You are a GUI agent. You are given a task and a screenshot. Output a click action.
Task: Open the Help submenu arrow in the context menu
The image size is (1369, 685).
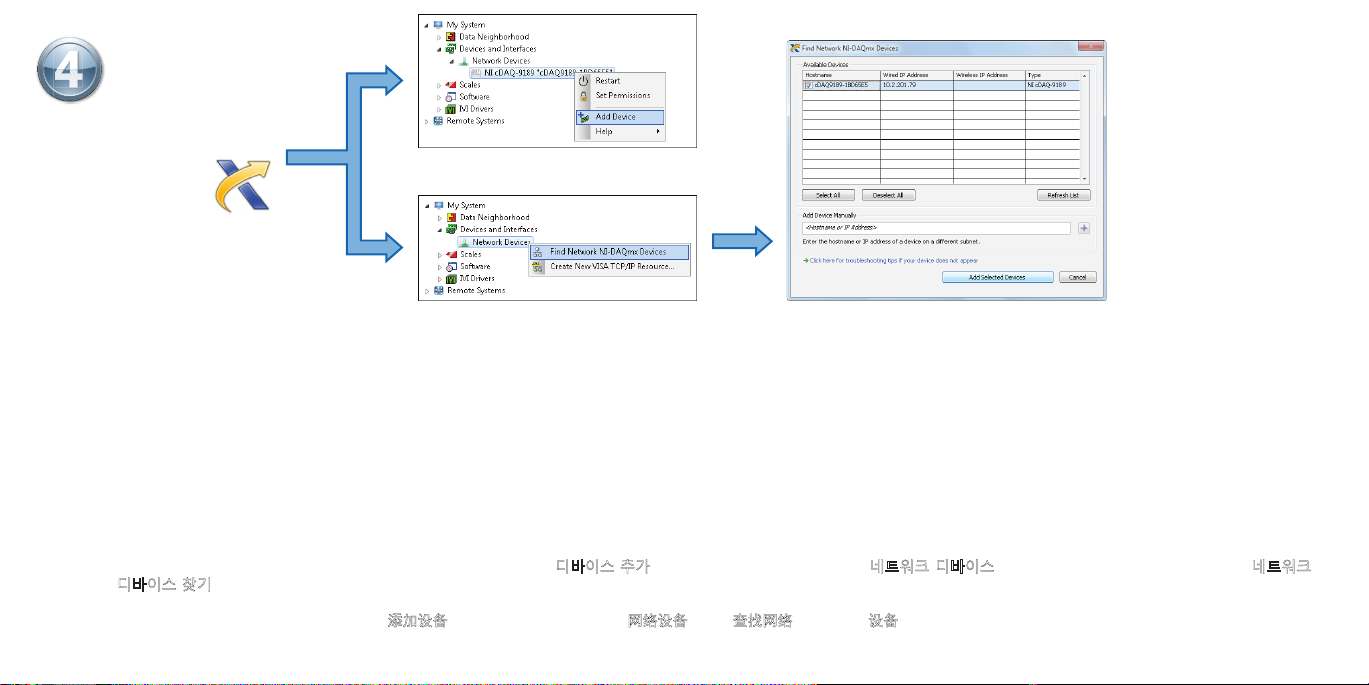pyautogui.click(x=658, y=131)
